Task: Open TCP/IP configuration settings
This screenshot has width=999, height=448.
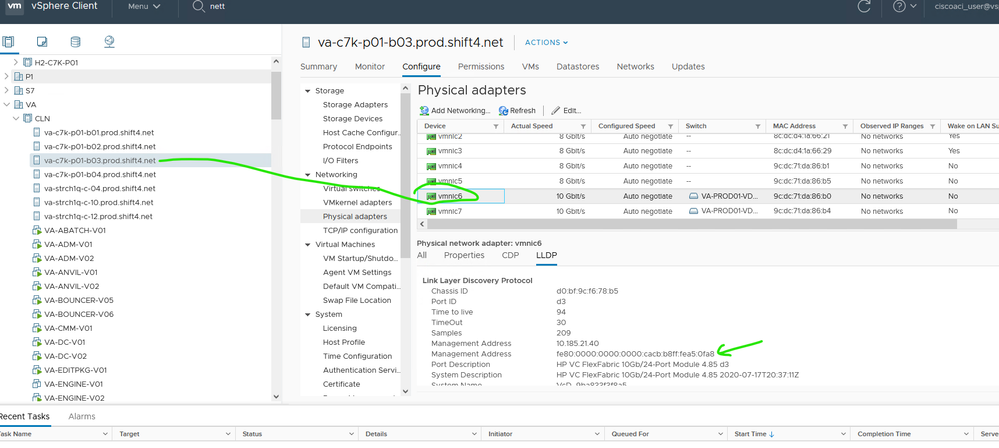Action: pyautogui.click(x=361, y=231)
